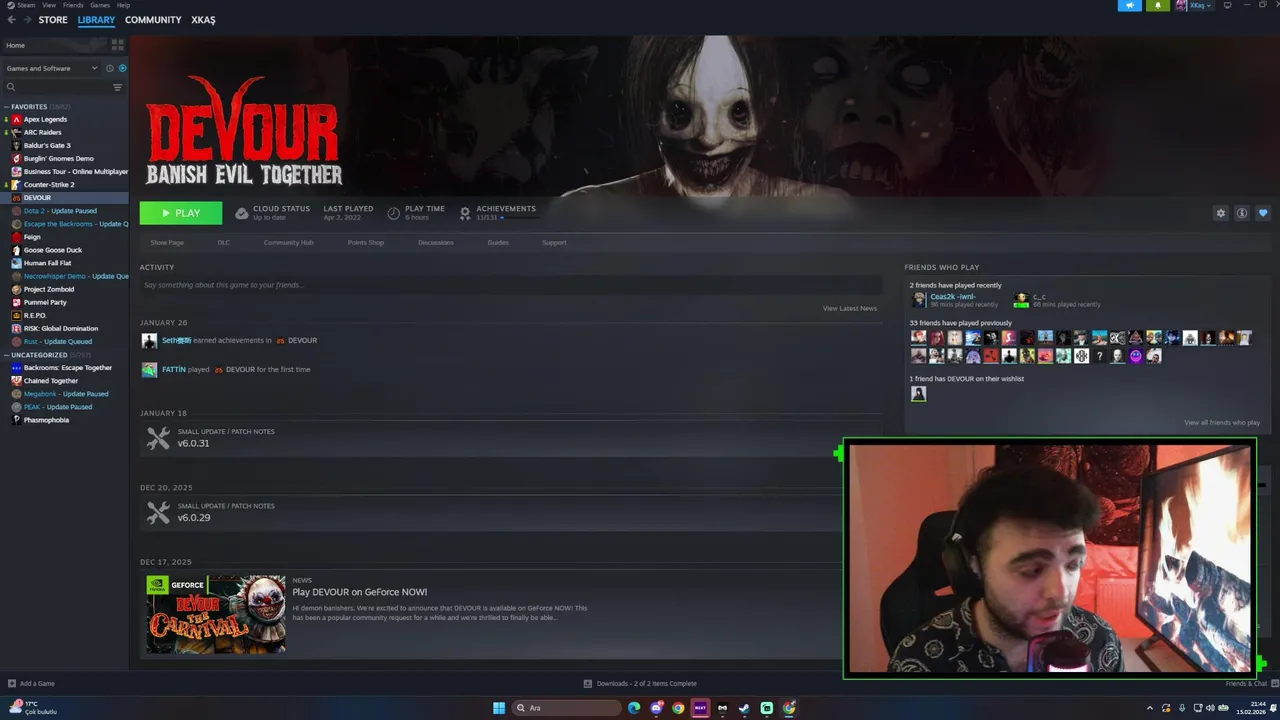Open Windows Start menu
Image resolution: width=1280 pixels, height=720 pixels.
(x=499, y=708)
